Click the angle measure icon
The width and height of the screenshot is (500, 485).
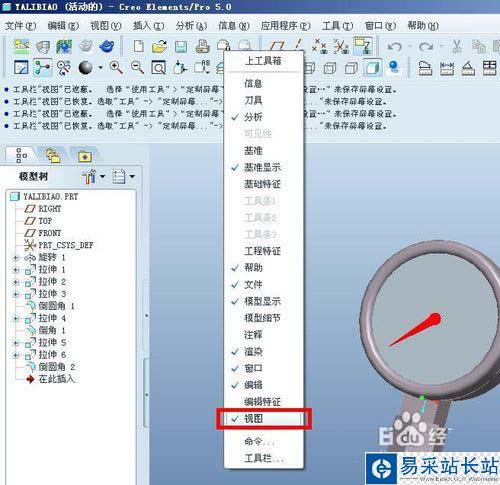point(468,68)
